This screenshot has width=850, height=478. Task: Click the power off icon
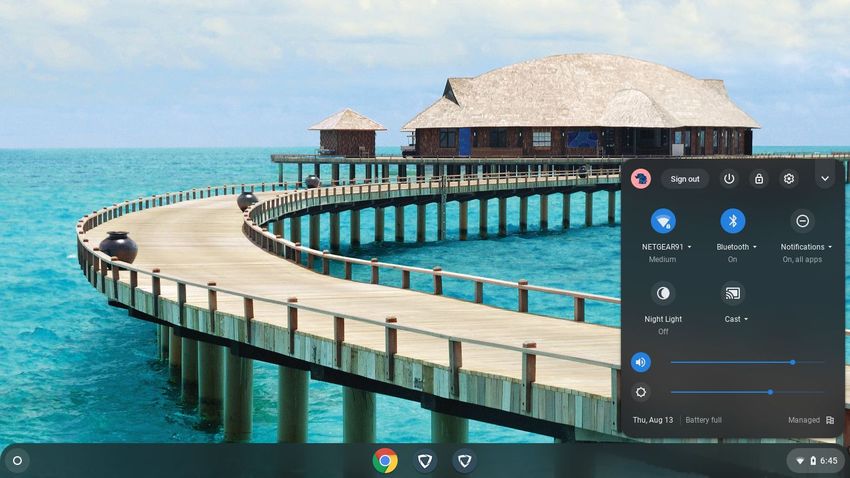tap(729, 179)
